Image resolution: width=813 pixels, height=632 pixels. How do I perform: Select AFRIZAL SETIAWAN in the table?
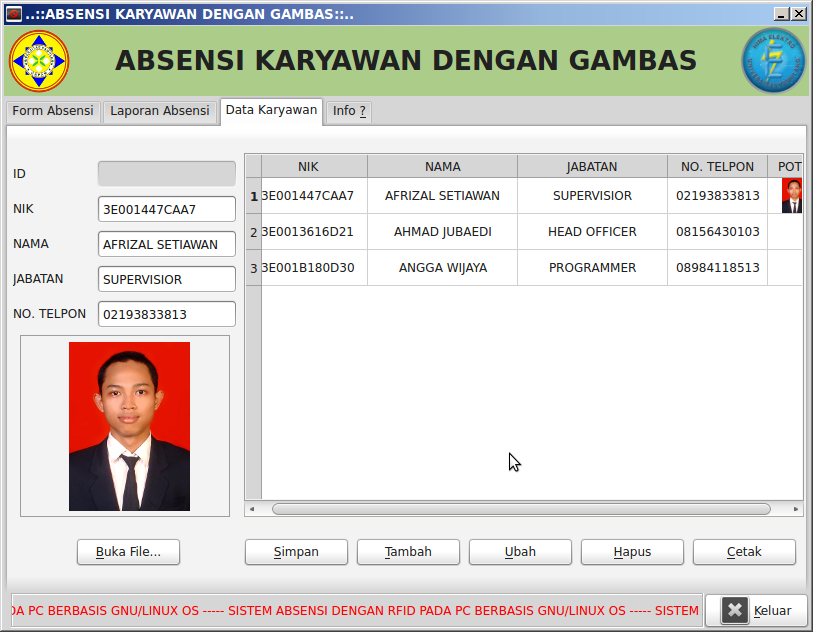(442, 196)
